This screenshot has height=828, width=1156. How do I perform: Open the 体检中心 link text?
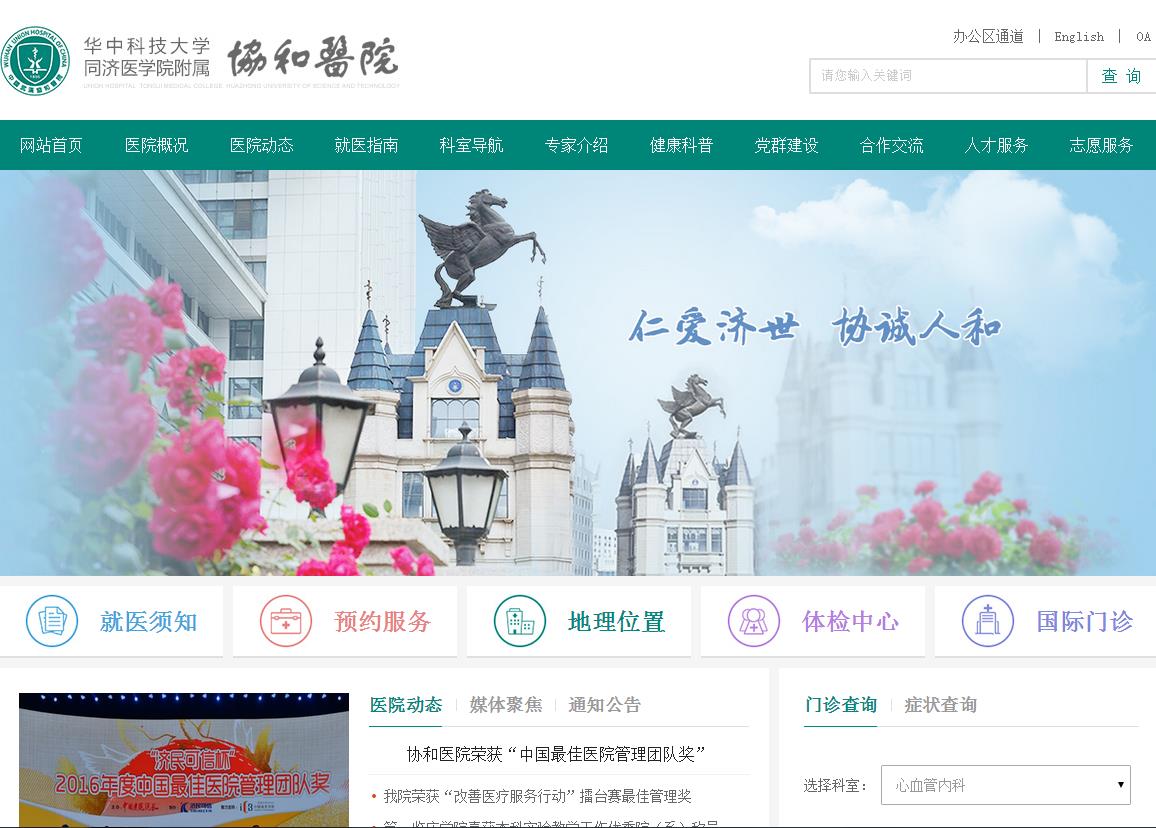coord(850,622)
